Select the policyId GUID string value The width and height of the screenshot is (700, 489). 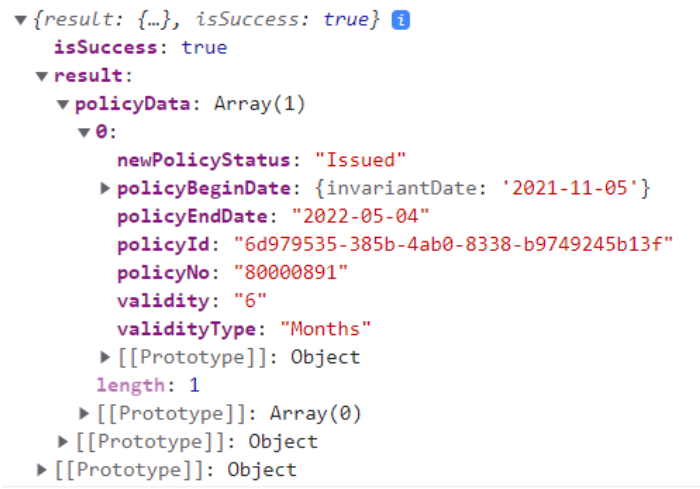[x=453, y=244]
